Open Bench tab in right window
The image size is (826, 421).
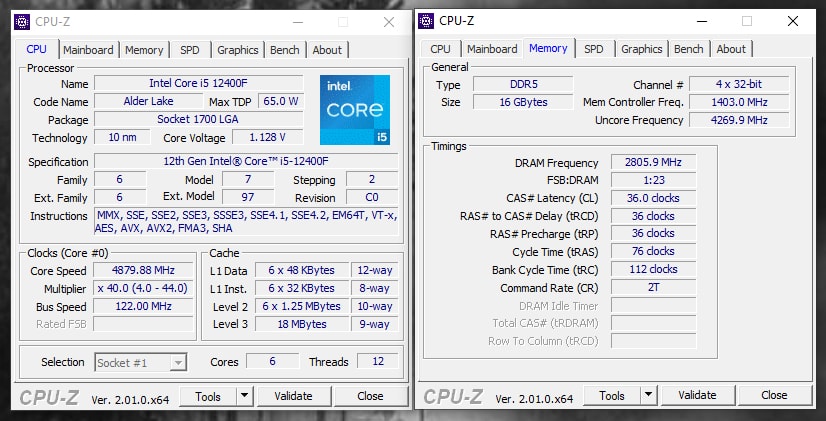tap(689, 49)
